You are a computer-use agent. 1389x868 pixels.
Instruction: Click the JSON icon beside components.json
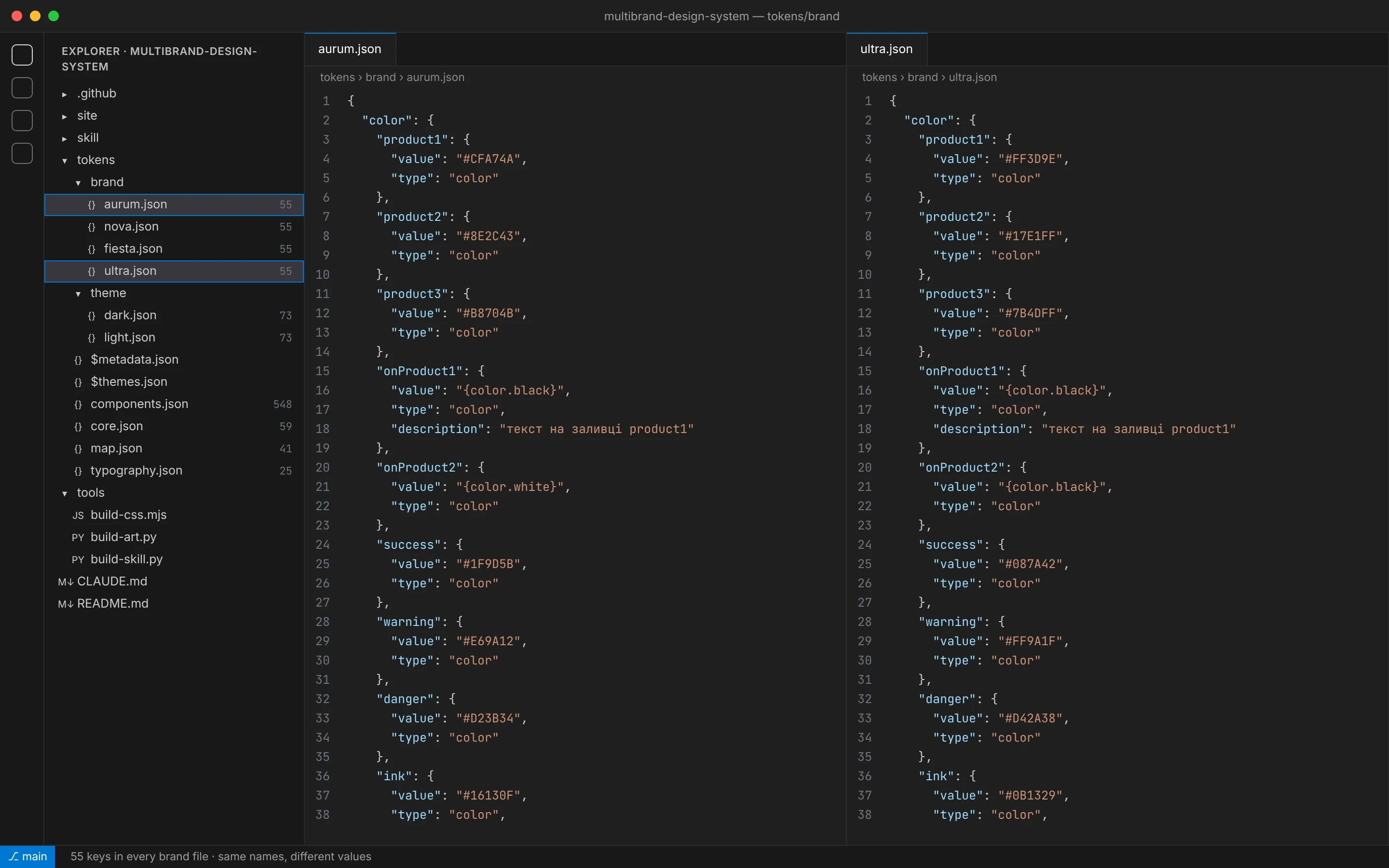78,404
